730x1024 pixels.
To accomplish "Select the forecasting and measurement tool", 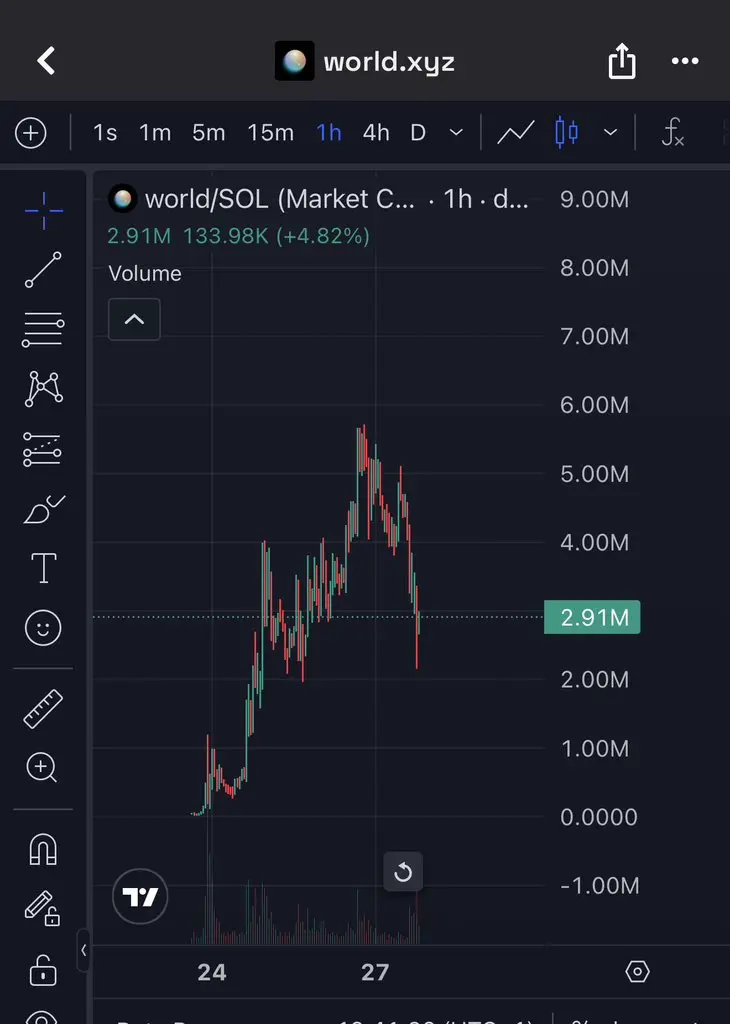I will click(42, 449).
